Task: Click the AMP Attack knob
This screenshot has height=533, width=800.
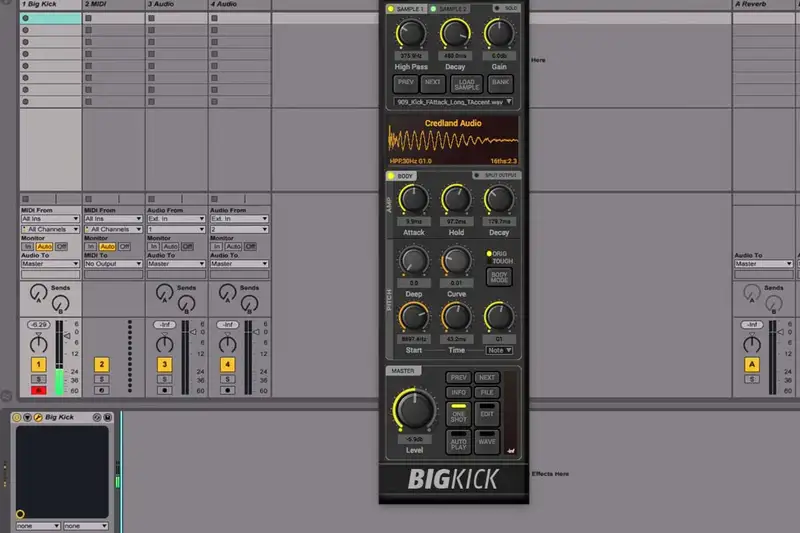Action: click(413, 199)
